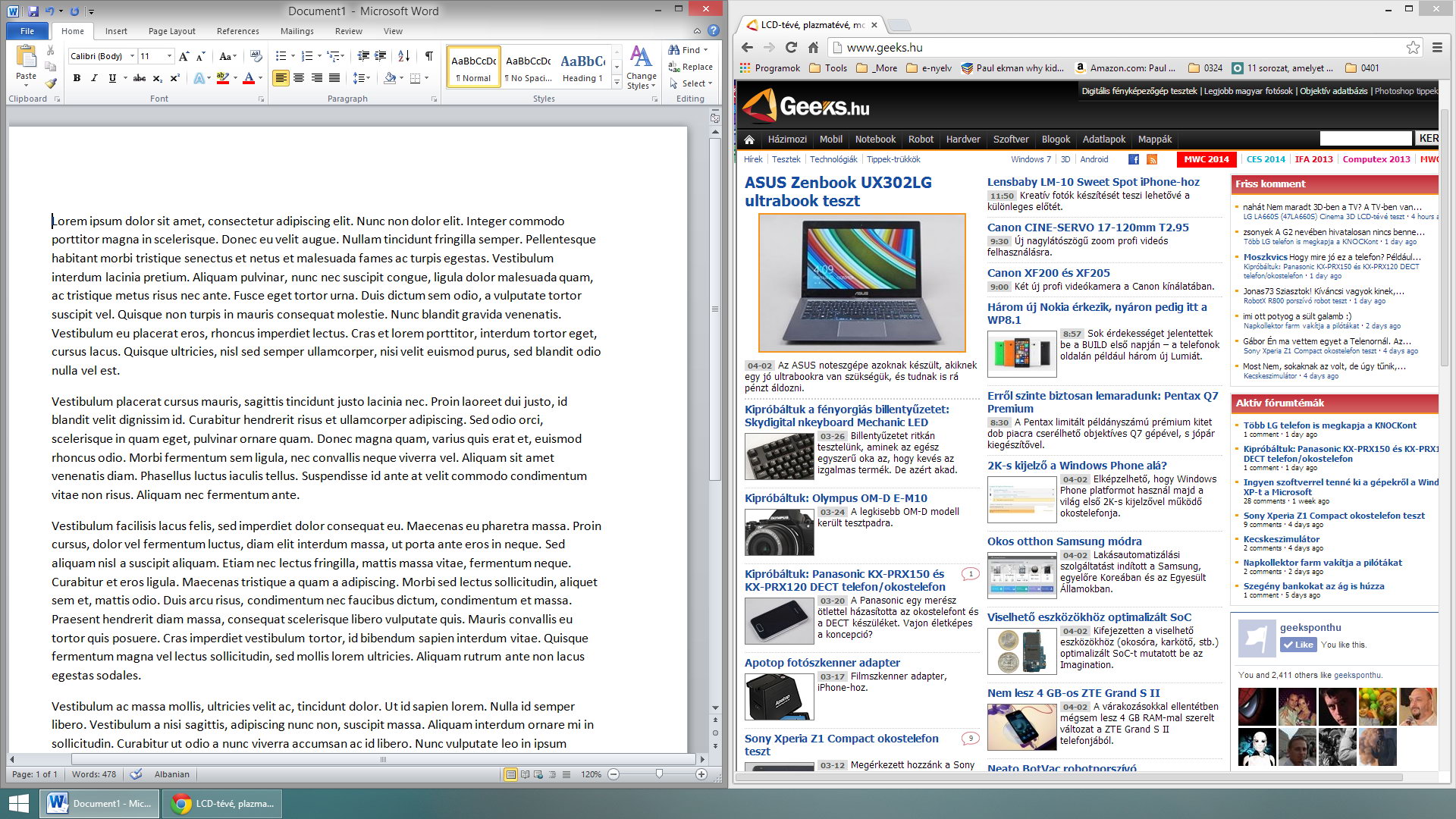
Task: Click the MWC 2014 red button
Action: [x=1207, y=159]
